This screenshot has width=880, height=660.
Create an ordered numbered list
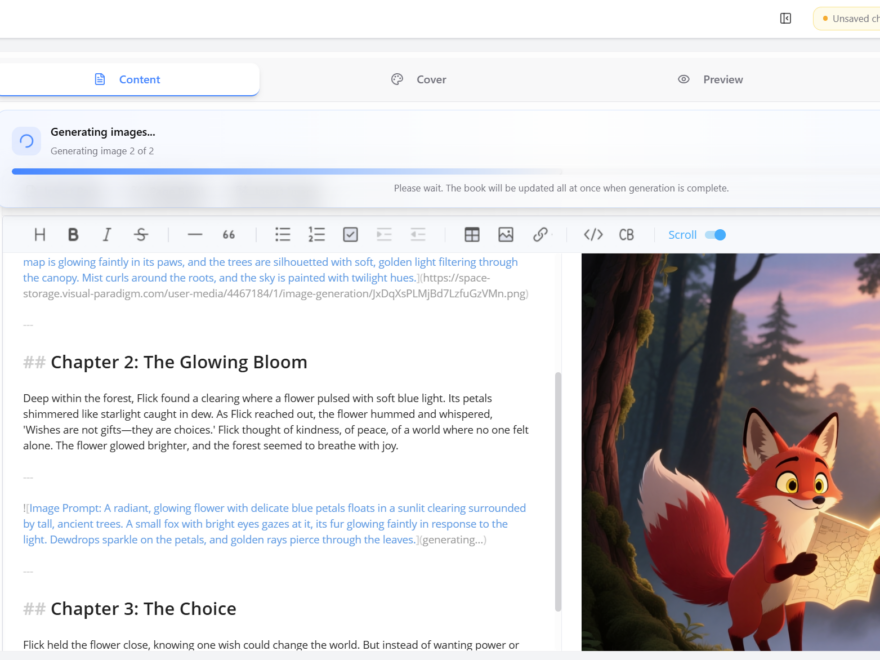(317, 235)
